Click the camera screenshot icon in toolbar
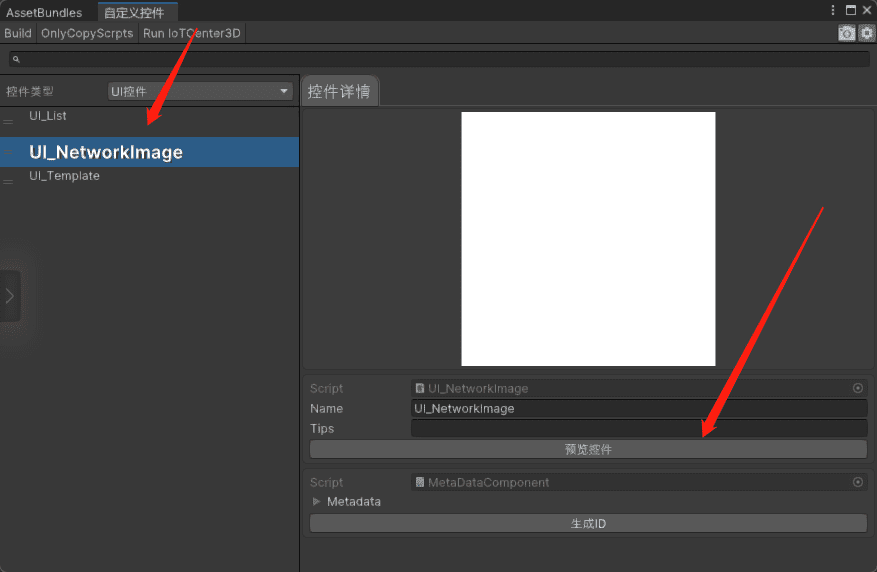The image size is (877, 572). pos(846,33)
